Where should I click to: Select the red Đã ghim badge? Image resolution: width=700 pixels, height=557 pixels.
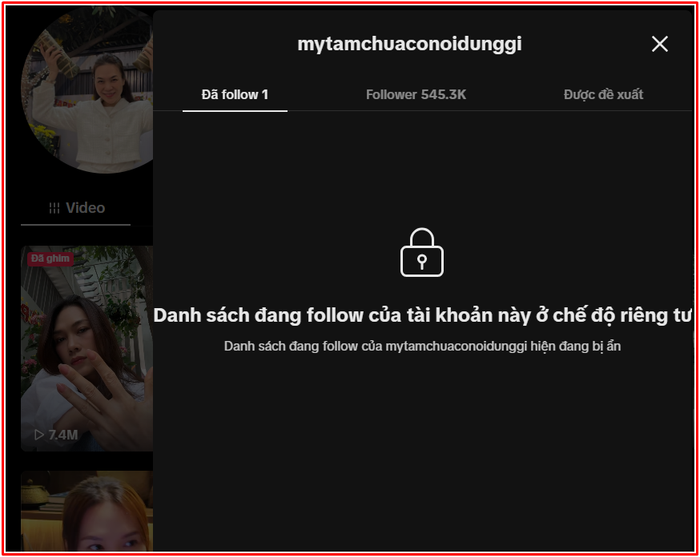click(x=50, y=259)
